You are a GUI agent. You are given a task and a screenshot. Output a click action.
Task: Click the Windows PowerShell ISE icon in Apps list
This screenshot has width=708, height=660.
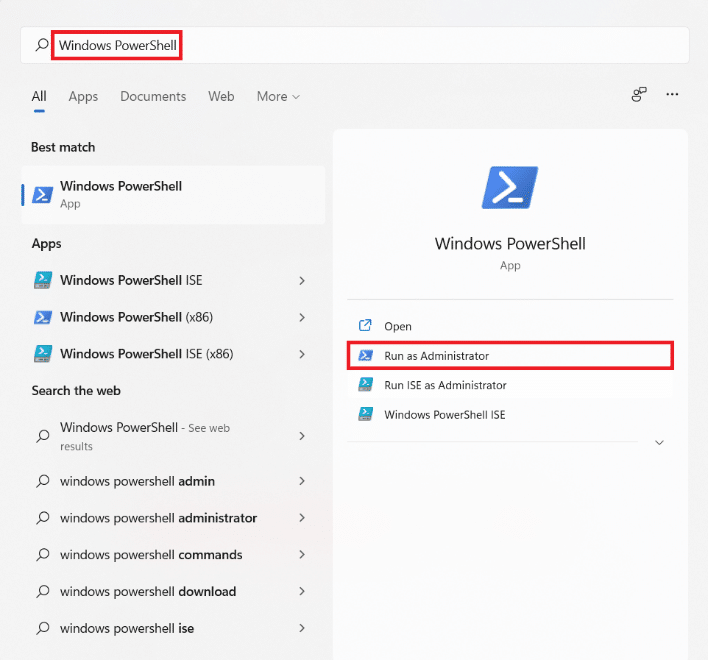pyautogui.click(x=43, y=281)
